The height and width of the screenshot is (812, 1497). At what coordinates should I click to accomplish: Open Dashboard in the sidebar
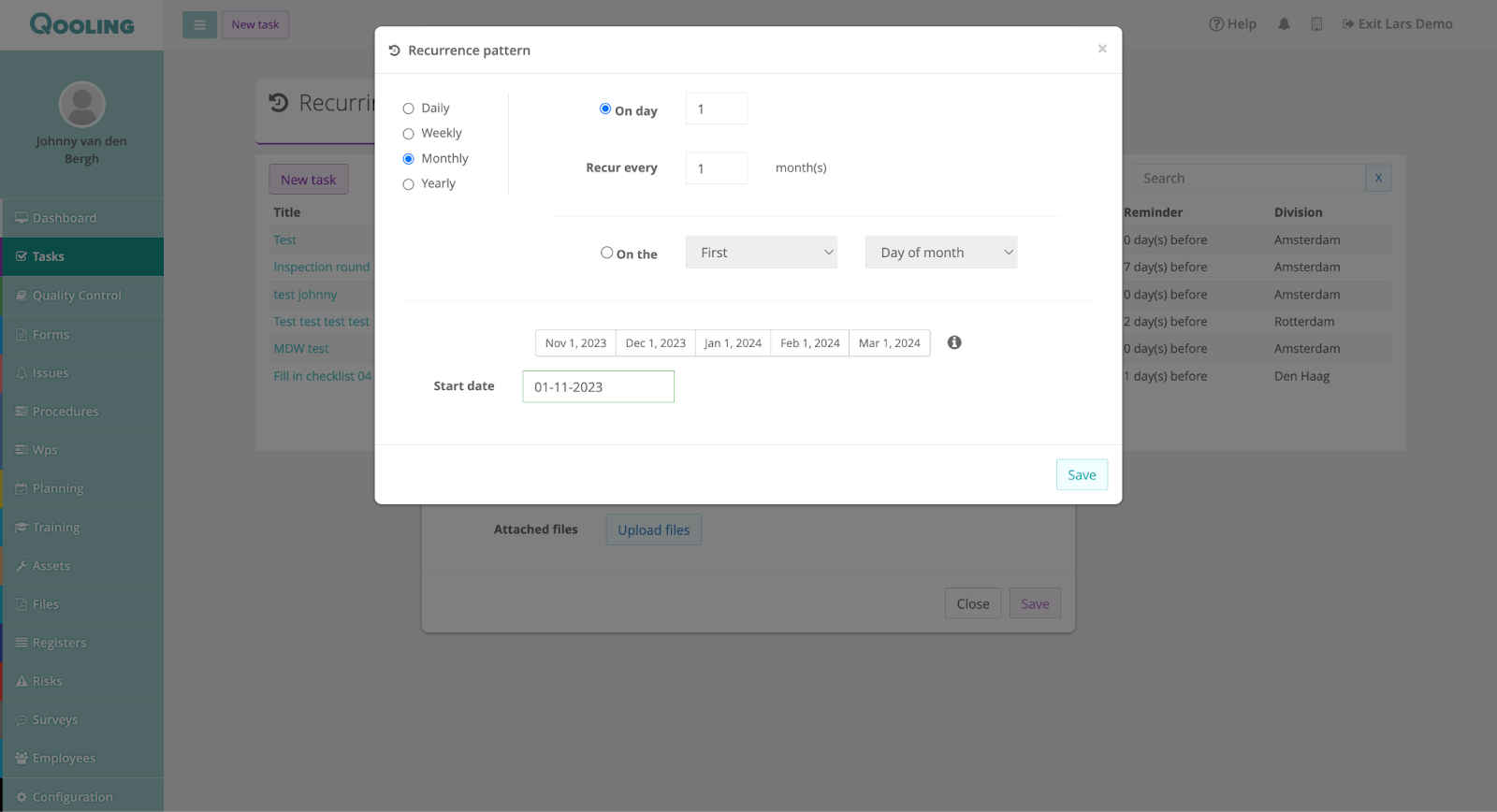click(x=82, y=218)
